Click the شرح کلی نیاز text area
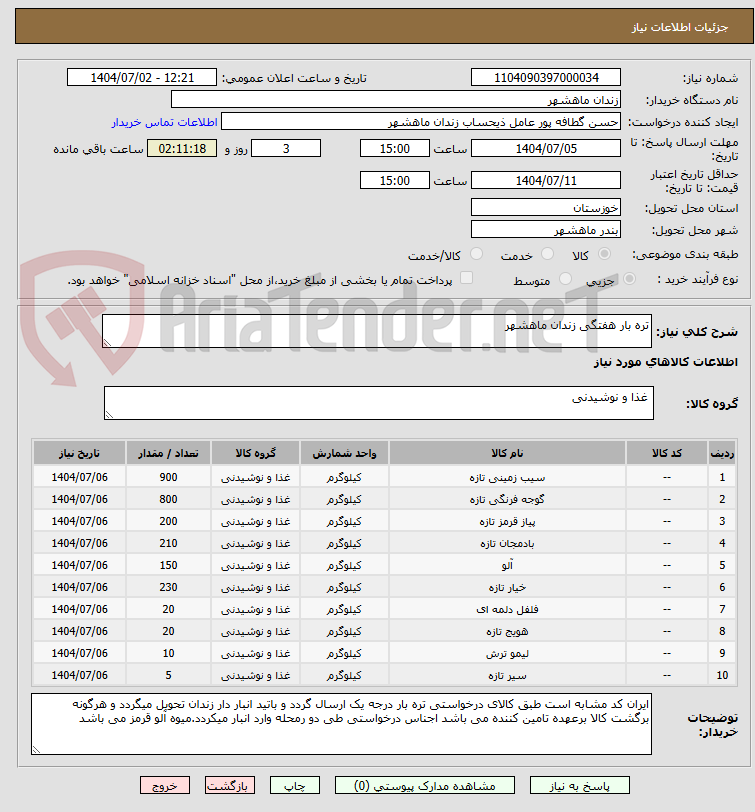The height and width of the screenshot is (812, 755). [x=377, y=330]
